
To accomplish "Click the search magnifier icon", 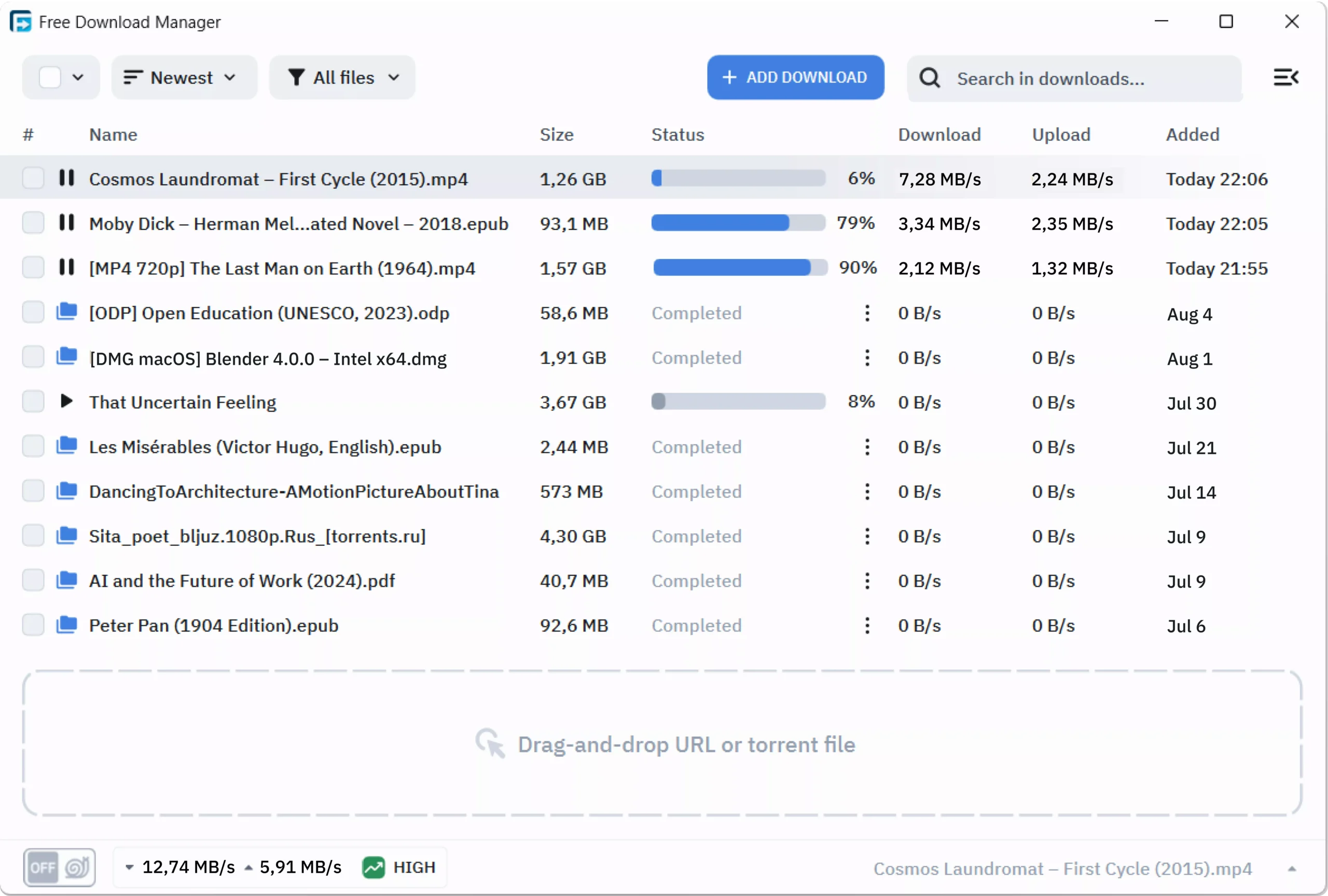I will (929, 78).
